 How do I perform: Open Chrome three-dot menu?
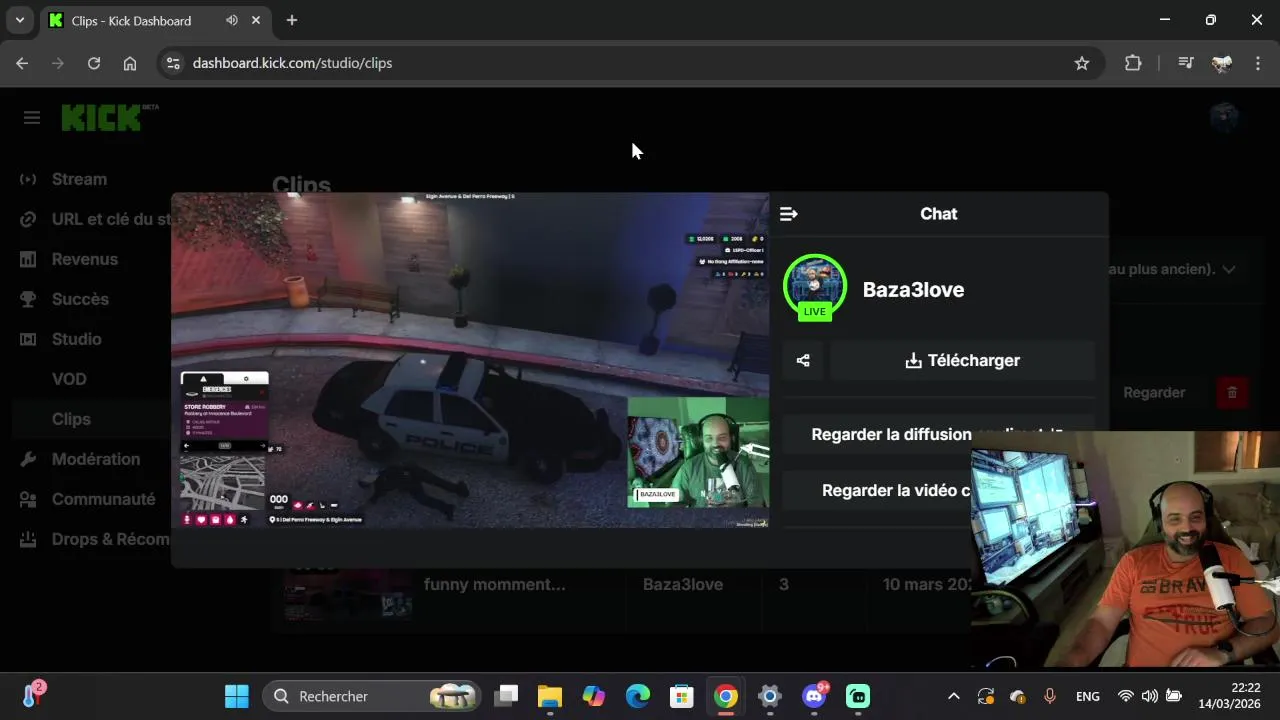click(1257, 63)
